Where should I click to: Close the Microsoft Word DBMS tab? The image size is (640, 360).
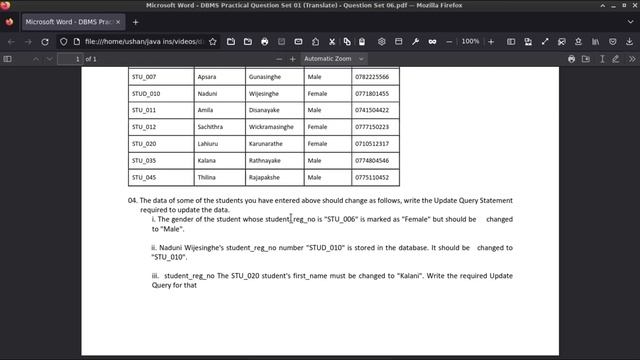(118, 22)
